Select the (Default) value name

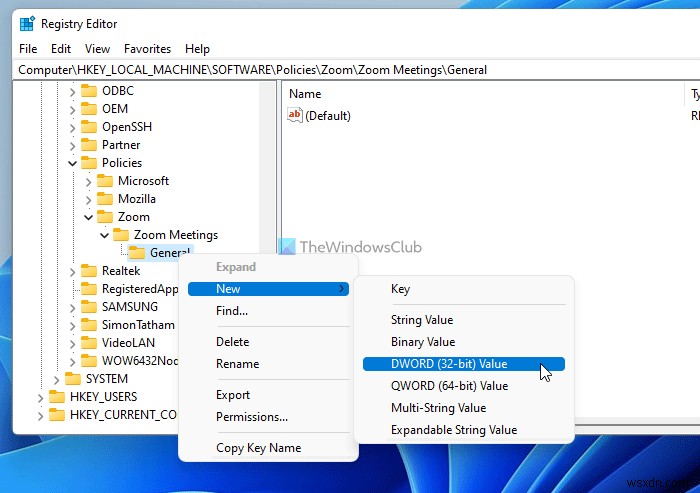click(328, 116)
